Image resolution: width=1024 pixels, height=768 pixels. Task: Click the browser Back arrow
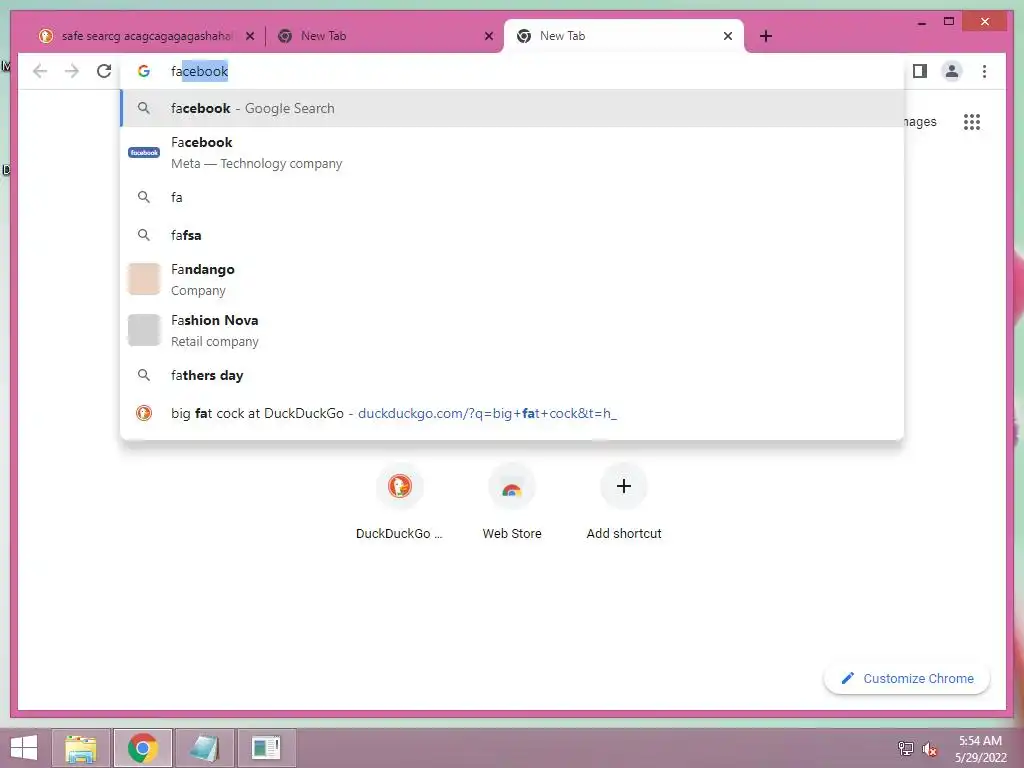40,71
